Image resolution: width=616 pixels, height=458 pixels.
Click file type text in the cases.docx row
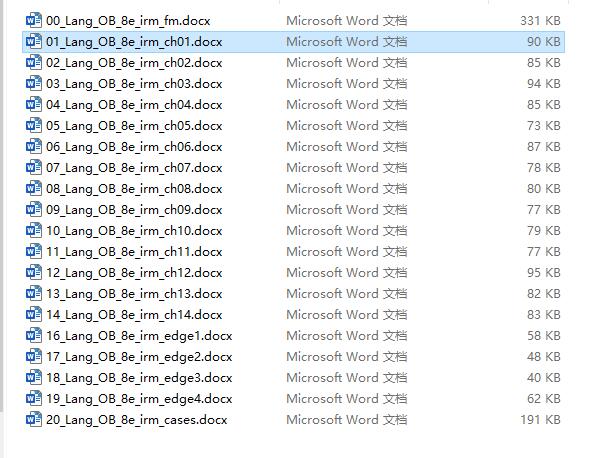(x=346, y=420)
